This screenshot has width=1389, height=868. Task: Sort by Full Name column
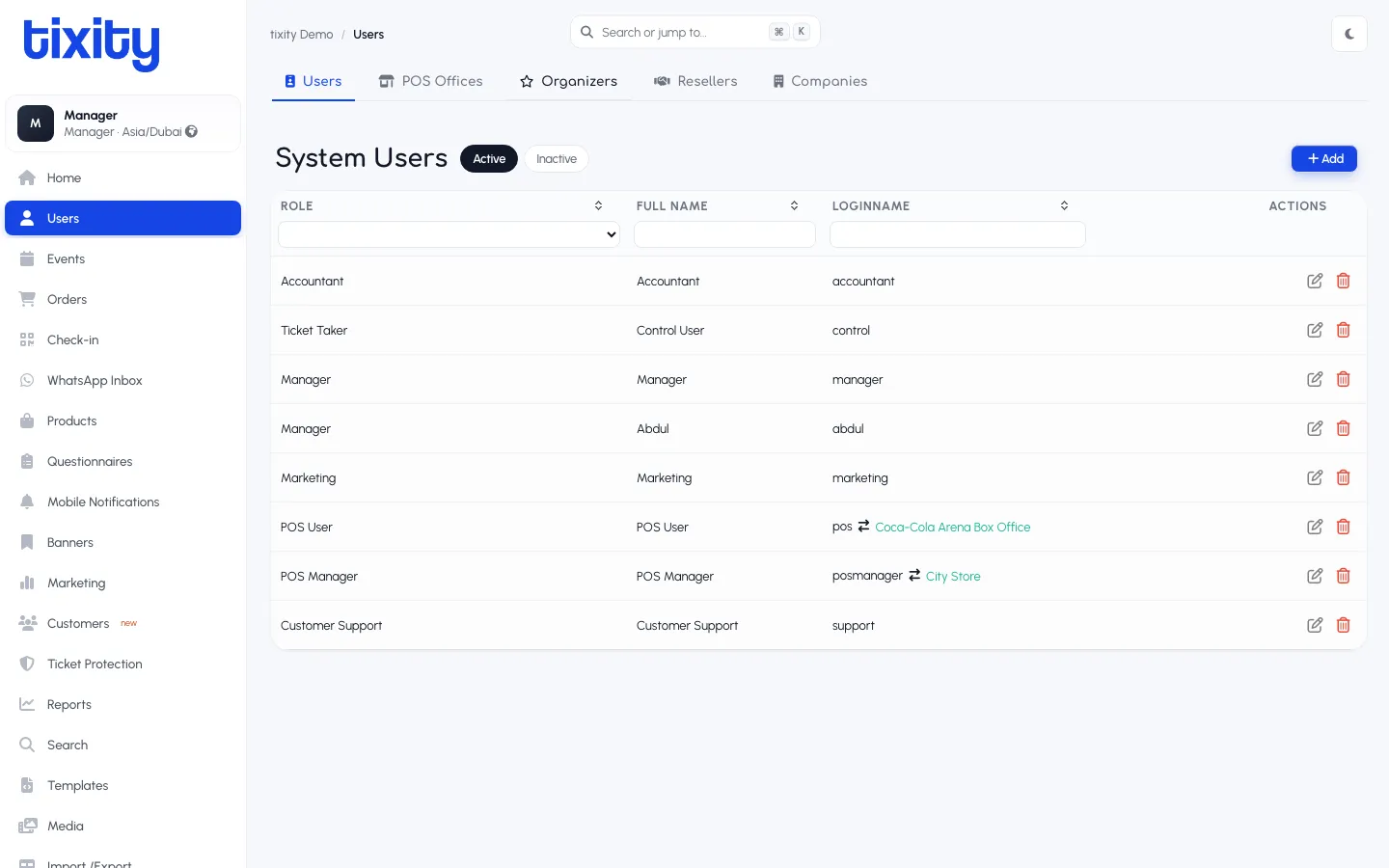point(794,205)
